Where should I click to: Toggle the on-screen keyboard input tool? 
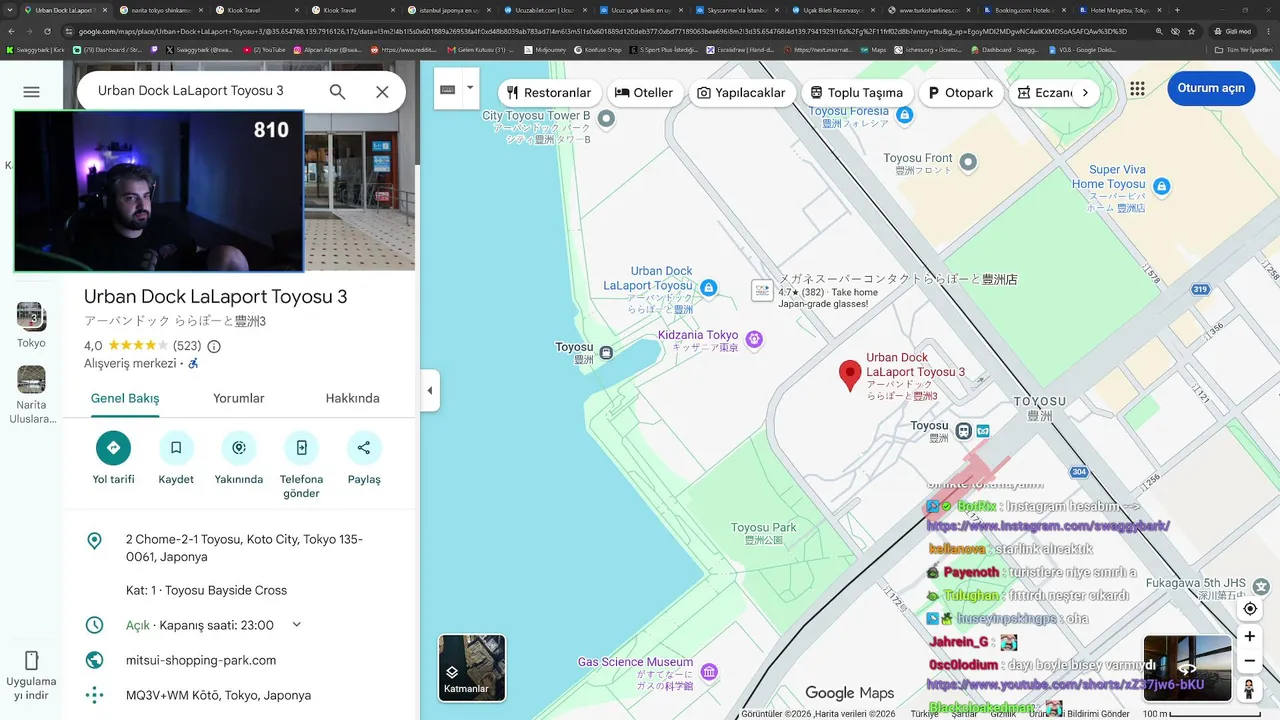(448, 90)
